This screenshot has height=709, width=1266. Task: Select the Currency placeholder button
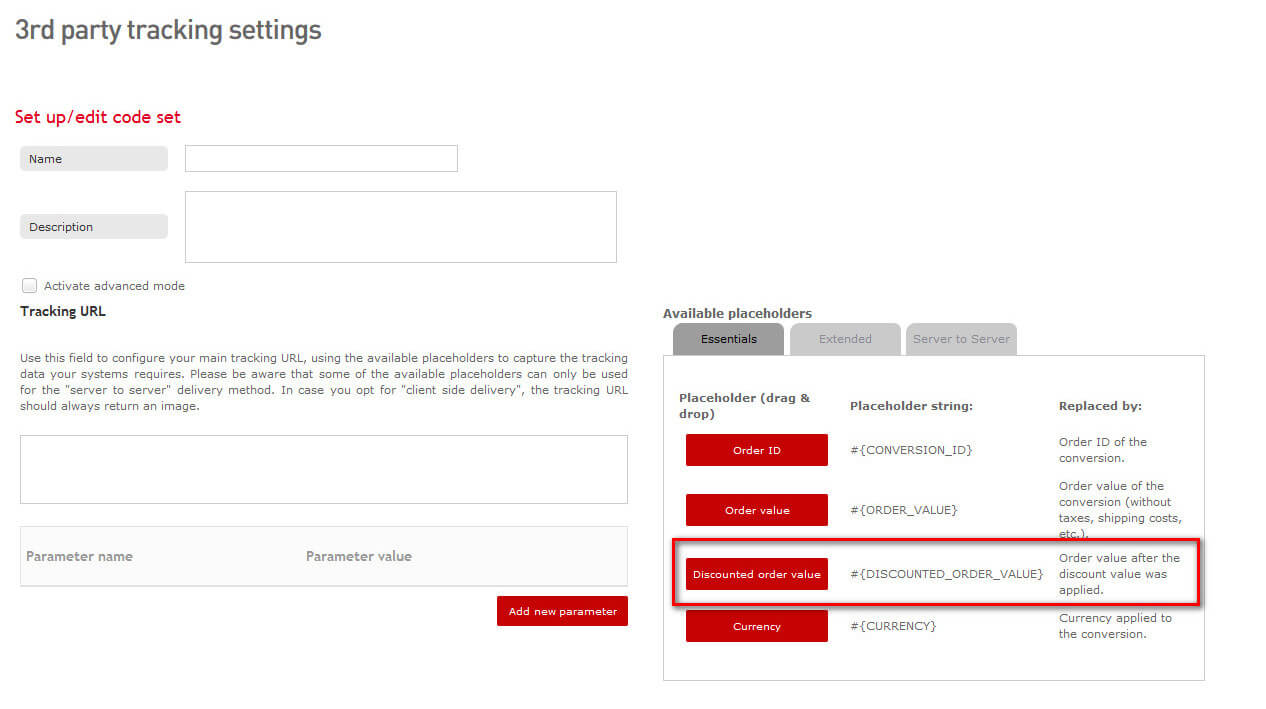point(757,626)
